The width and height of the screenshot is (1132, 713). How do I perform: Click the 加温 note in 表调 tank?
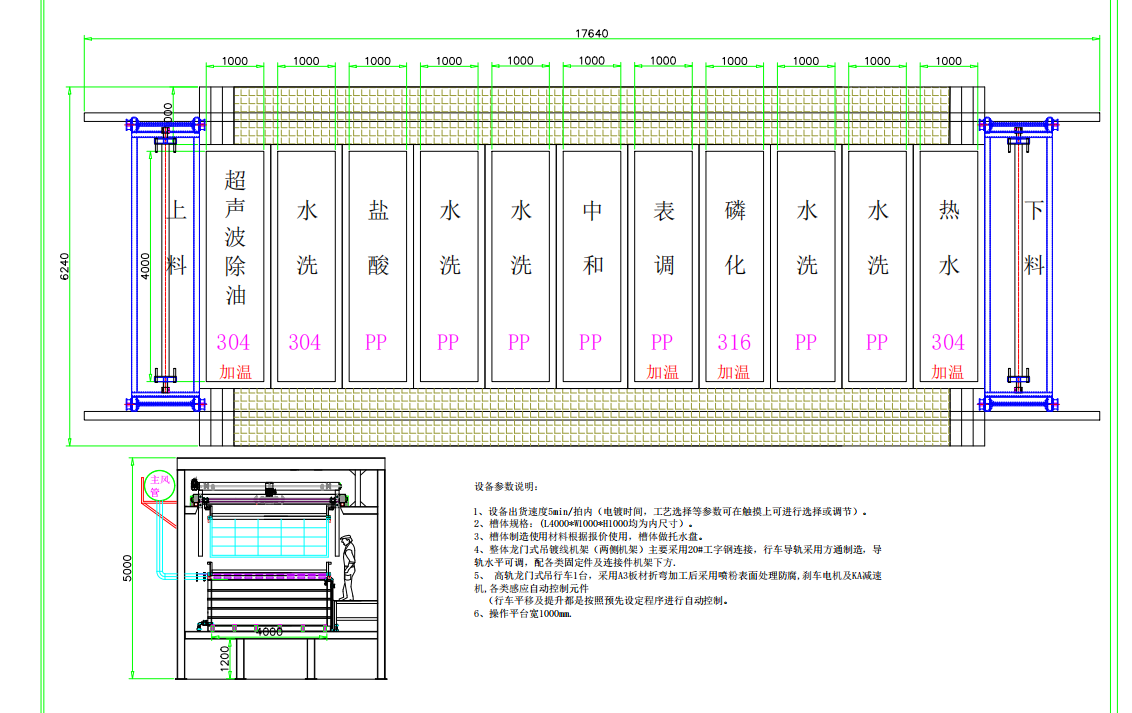[663, 372]
